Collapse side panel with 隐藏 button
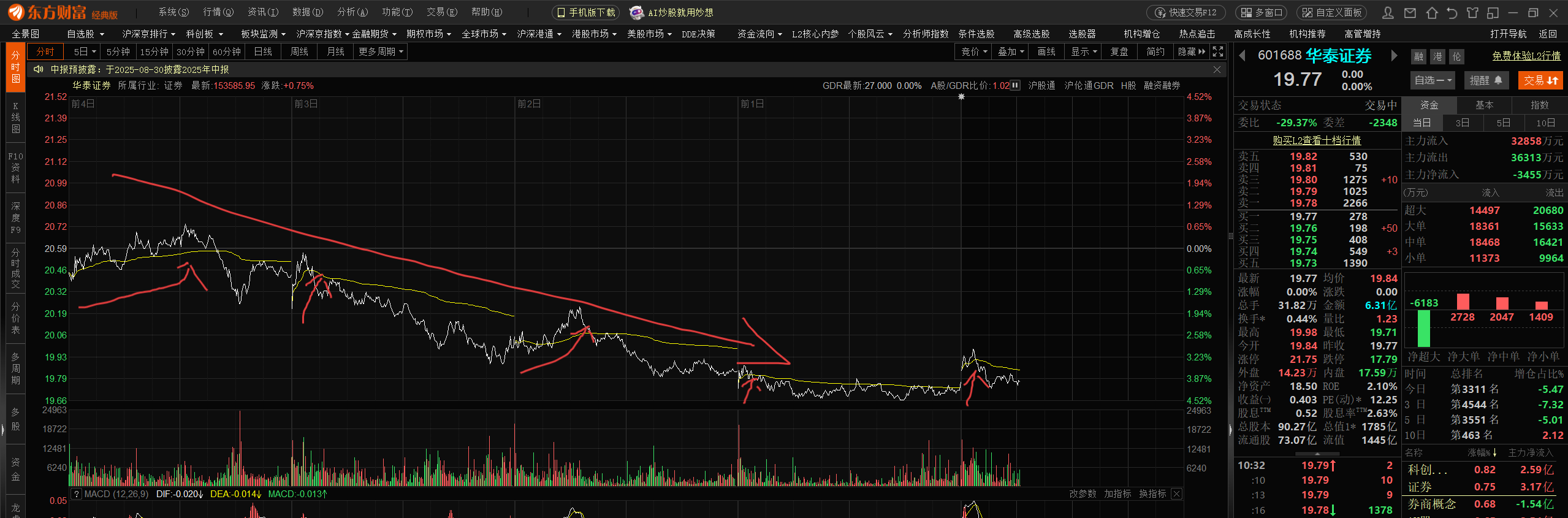1568x518 pixels. click(1192, 51)
